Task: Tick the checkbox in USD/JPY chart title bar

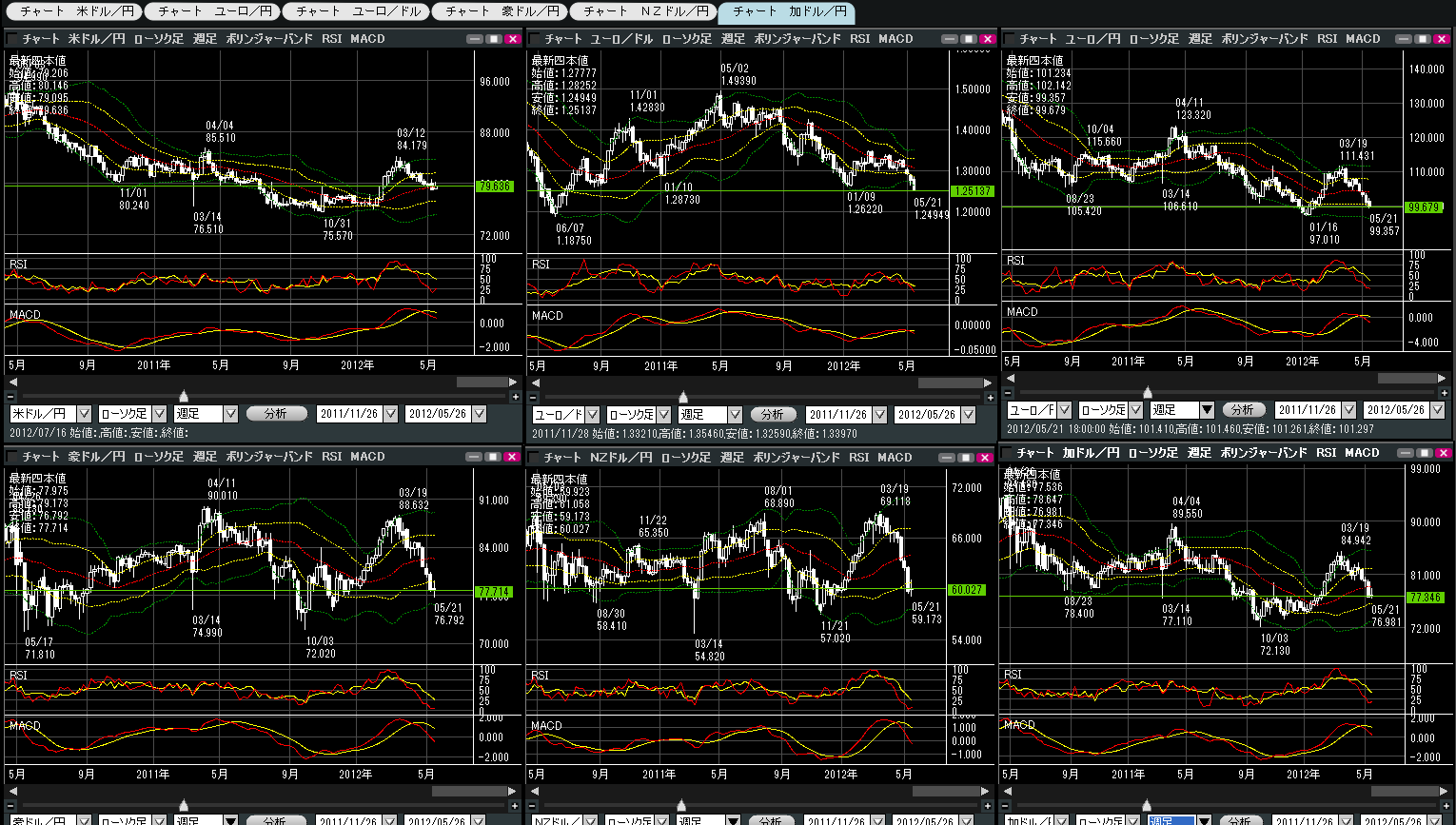Action: [12, 39]
